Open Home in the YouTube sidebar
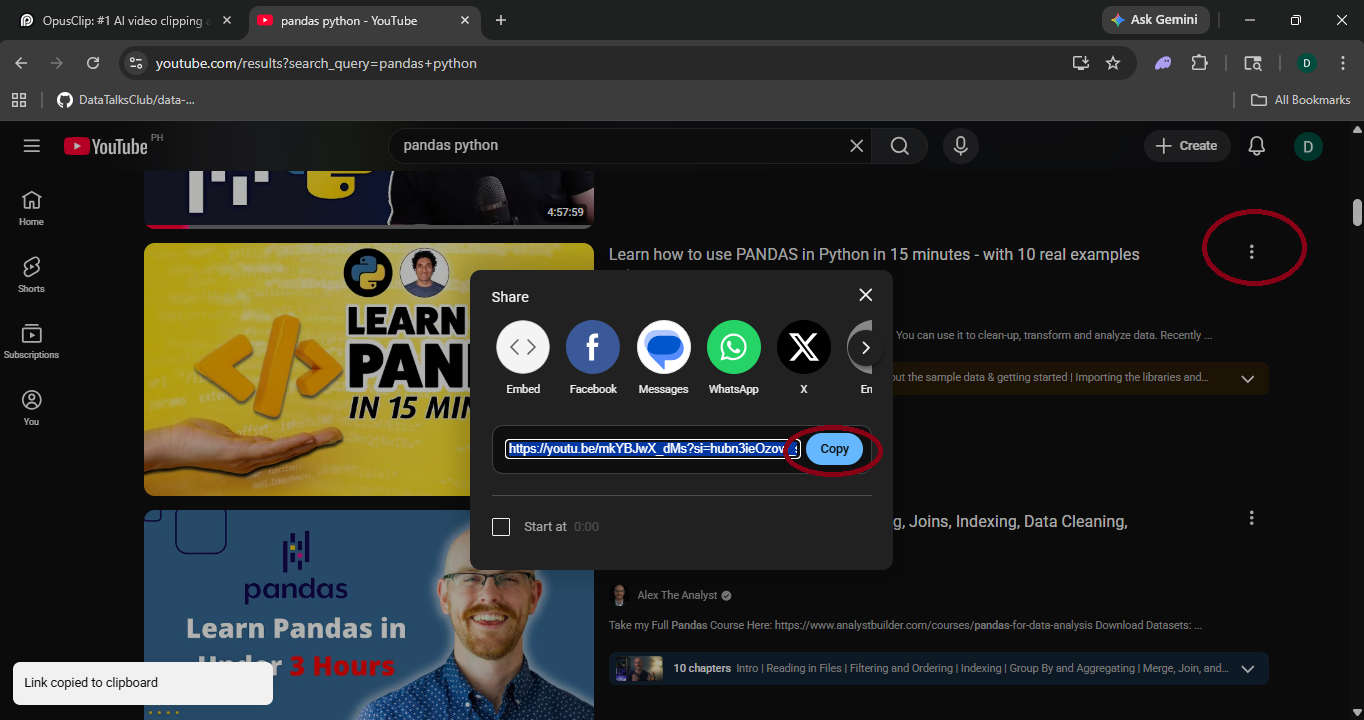This screenshot has height=720, width=1364. coord(32,208)
